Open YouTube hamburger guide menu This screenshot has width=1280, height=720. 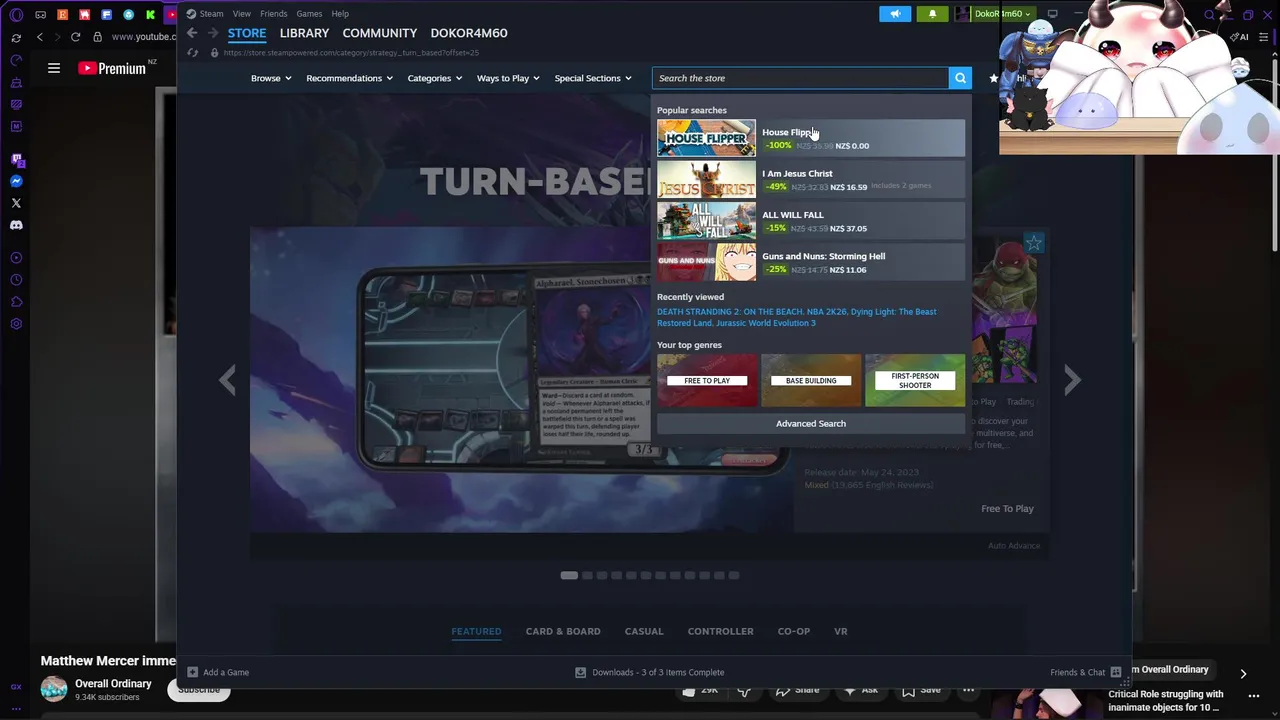[54, 68]
